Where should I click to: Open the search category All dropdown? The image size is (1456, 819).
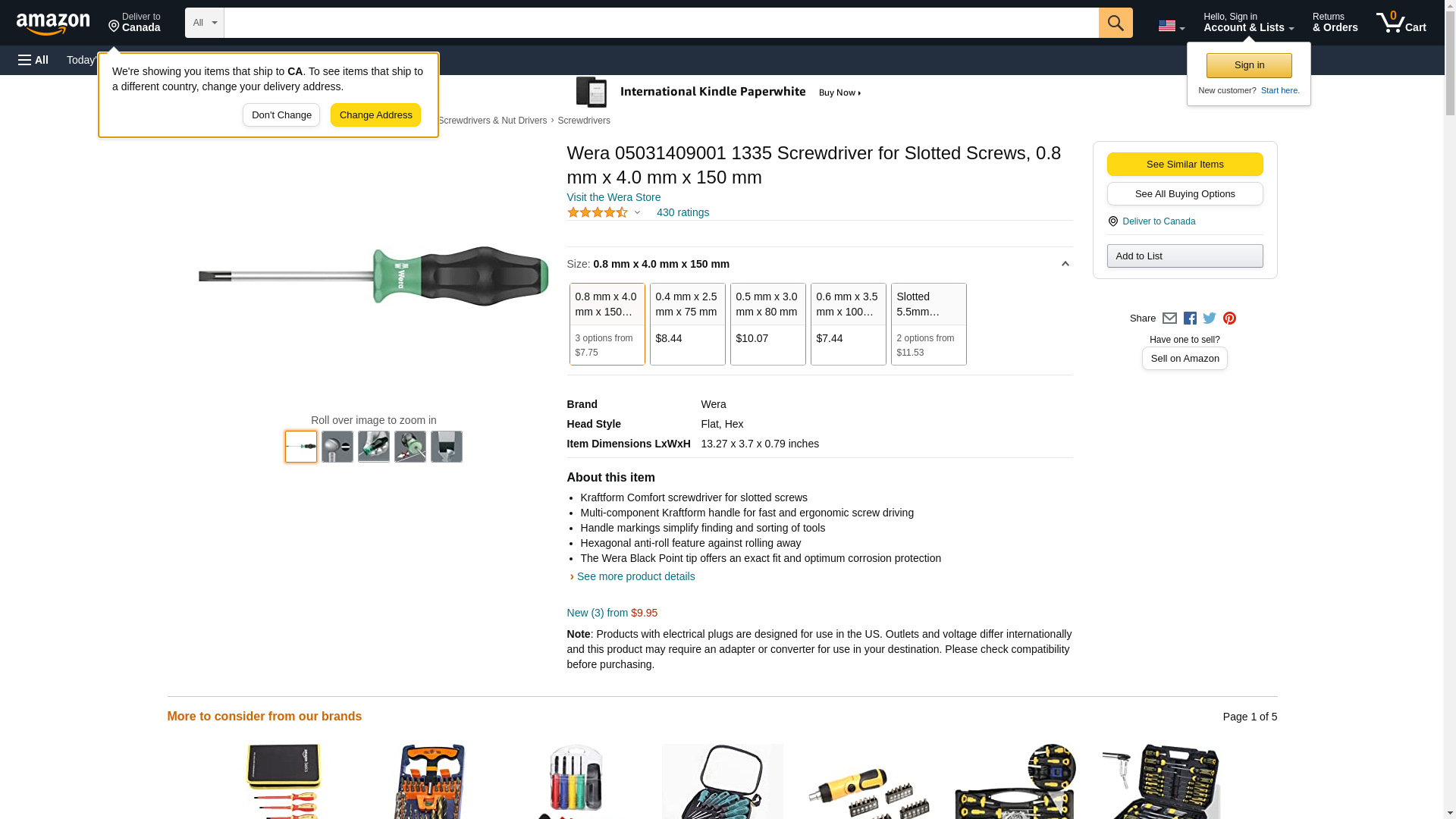coord(204,23)
